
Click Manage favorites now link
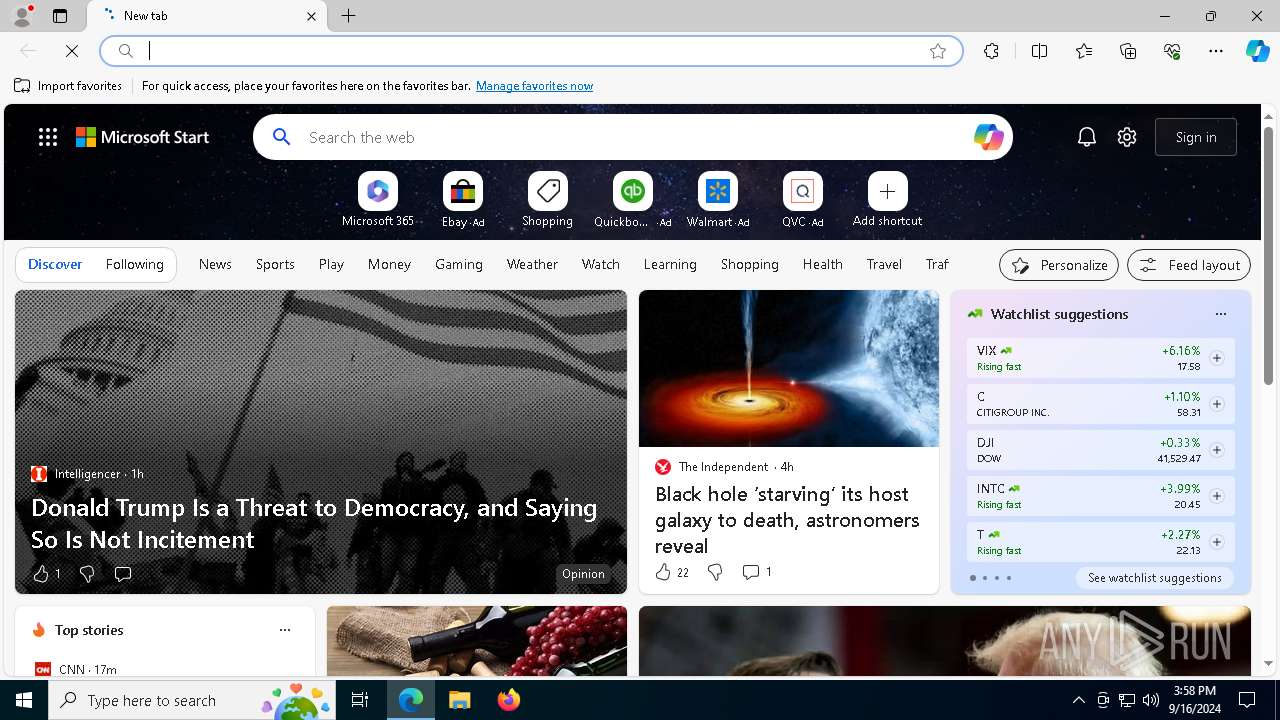534,86
